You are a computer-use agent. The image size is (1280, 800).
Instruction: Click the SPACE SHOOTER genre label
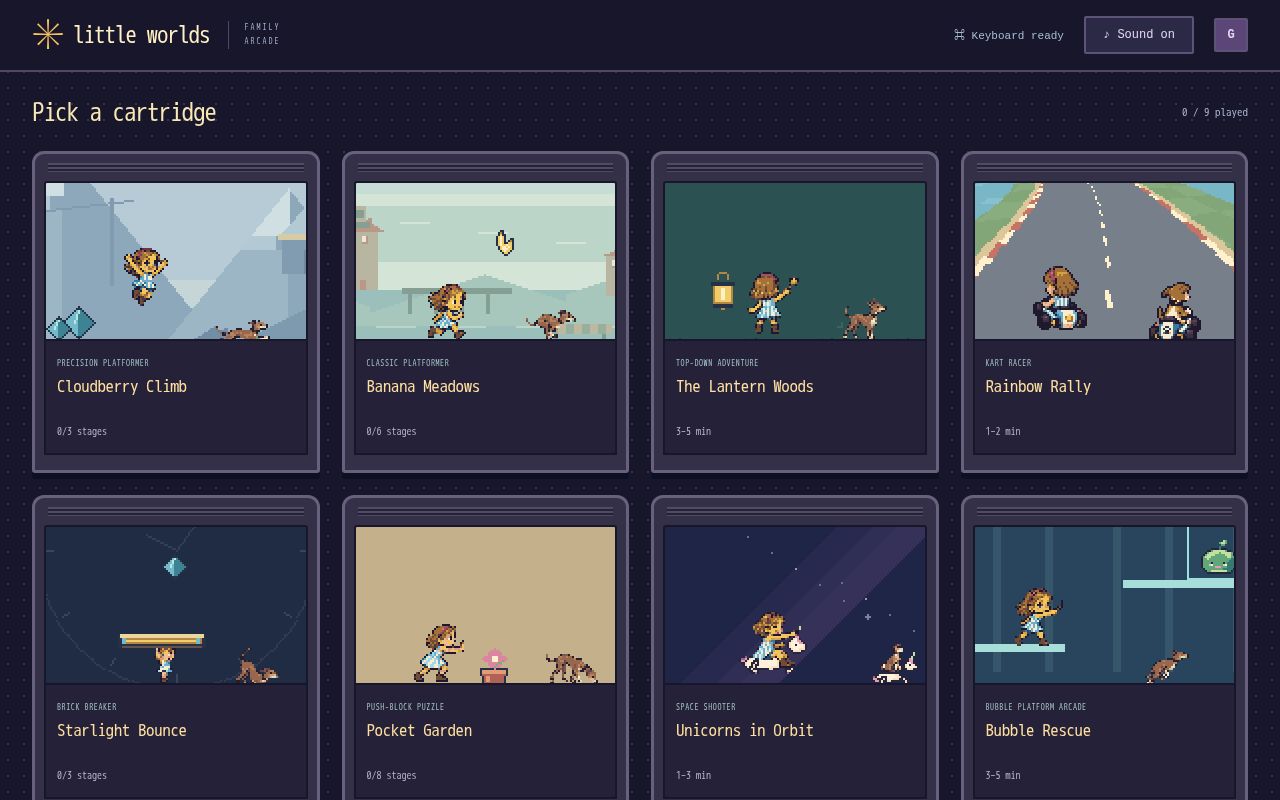click(706, 707)
